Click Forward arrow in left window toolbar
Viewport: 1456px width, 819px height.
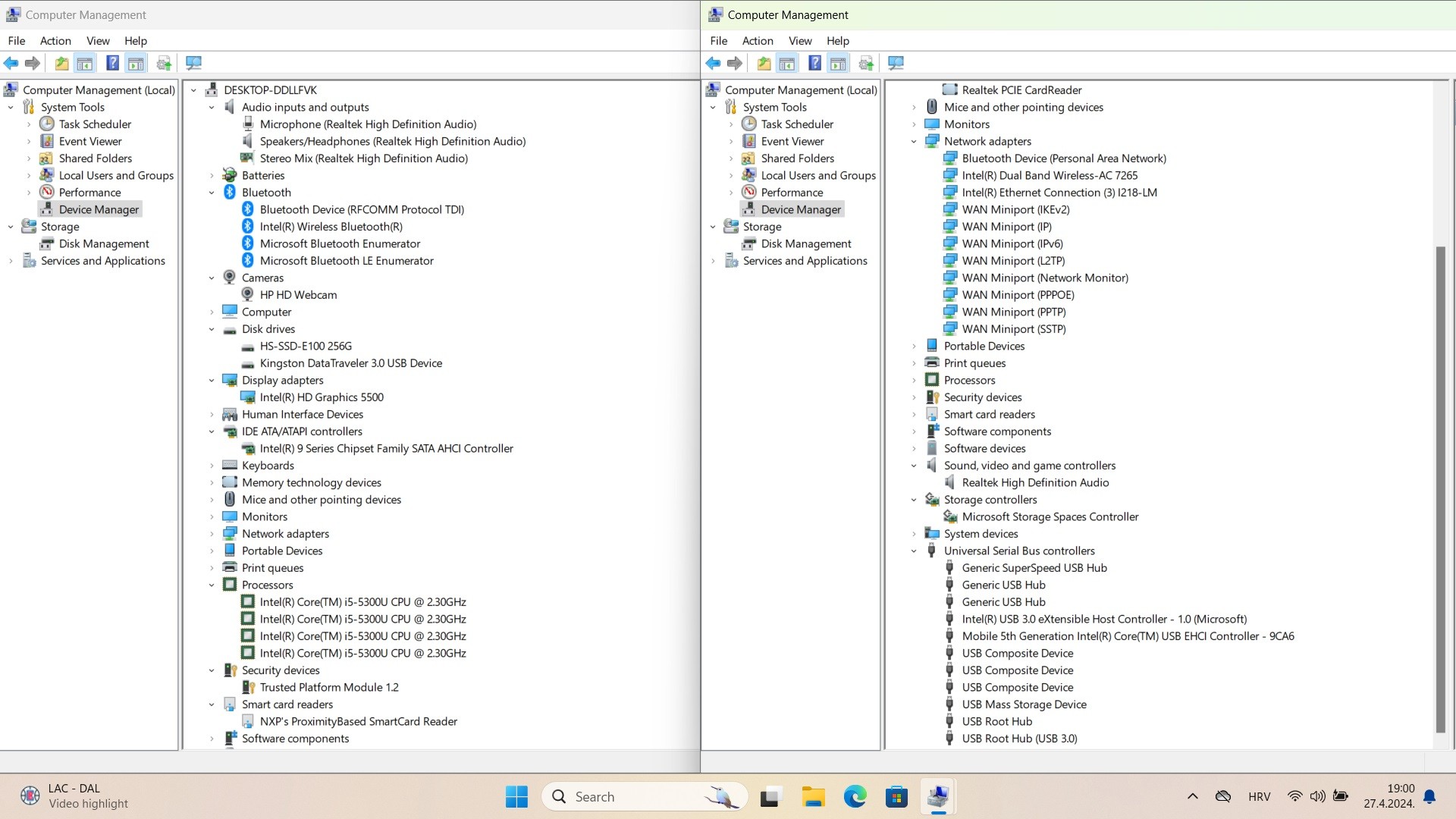pyautogui.click(x=33, y=64)
